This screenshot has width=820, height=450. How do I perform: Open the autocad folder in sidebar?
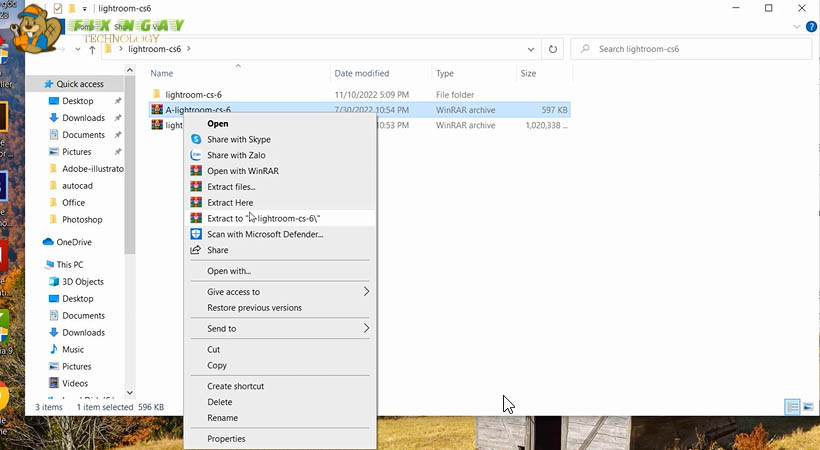[77, 185]
